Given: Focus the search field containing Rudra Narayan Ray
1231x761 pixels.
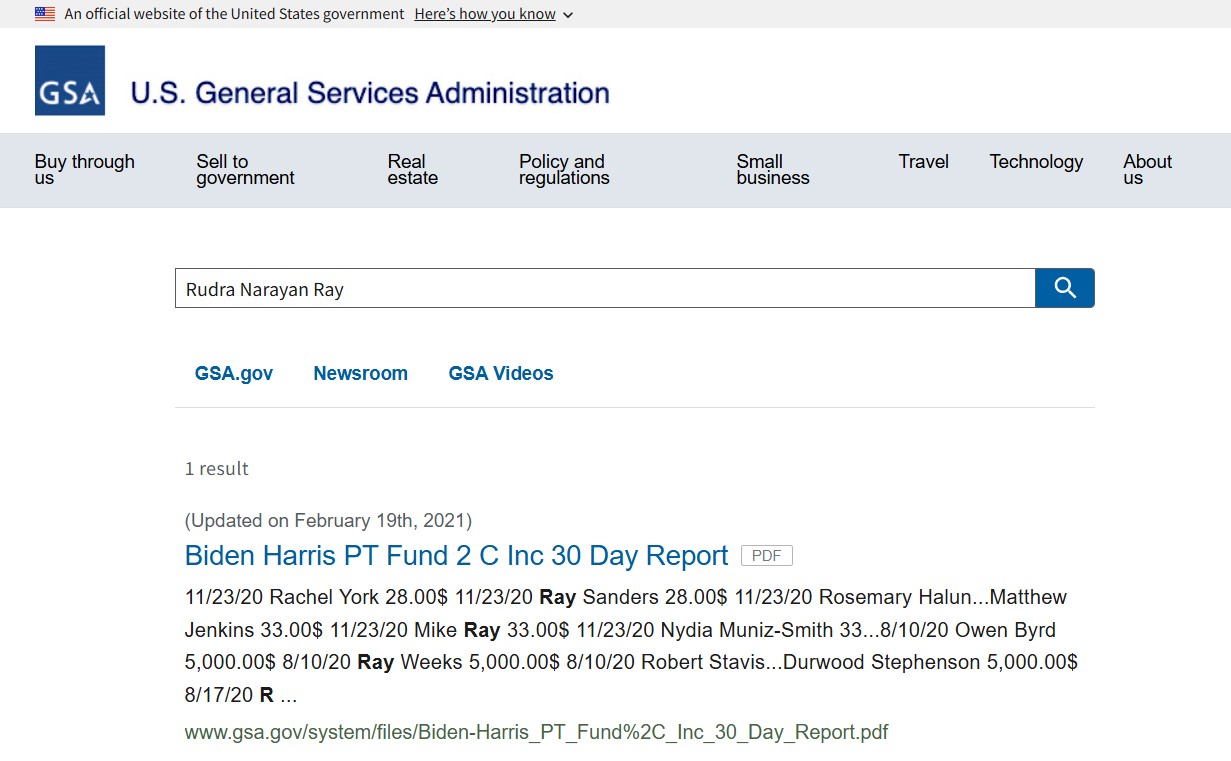Looking at the screenshot, I should tap(604, 289).
